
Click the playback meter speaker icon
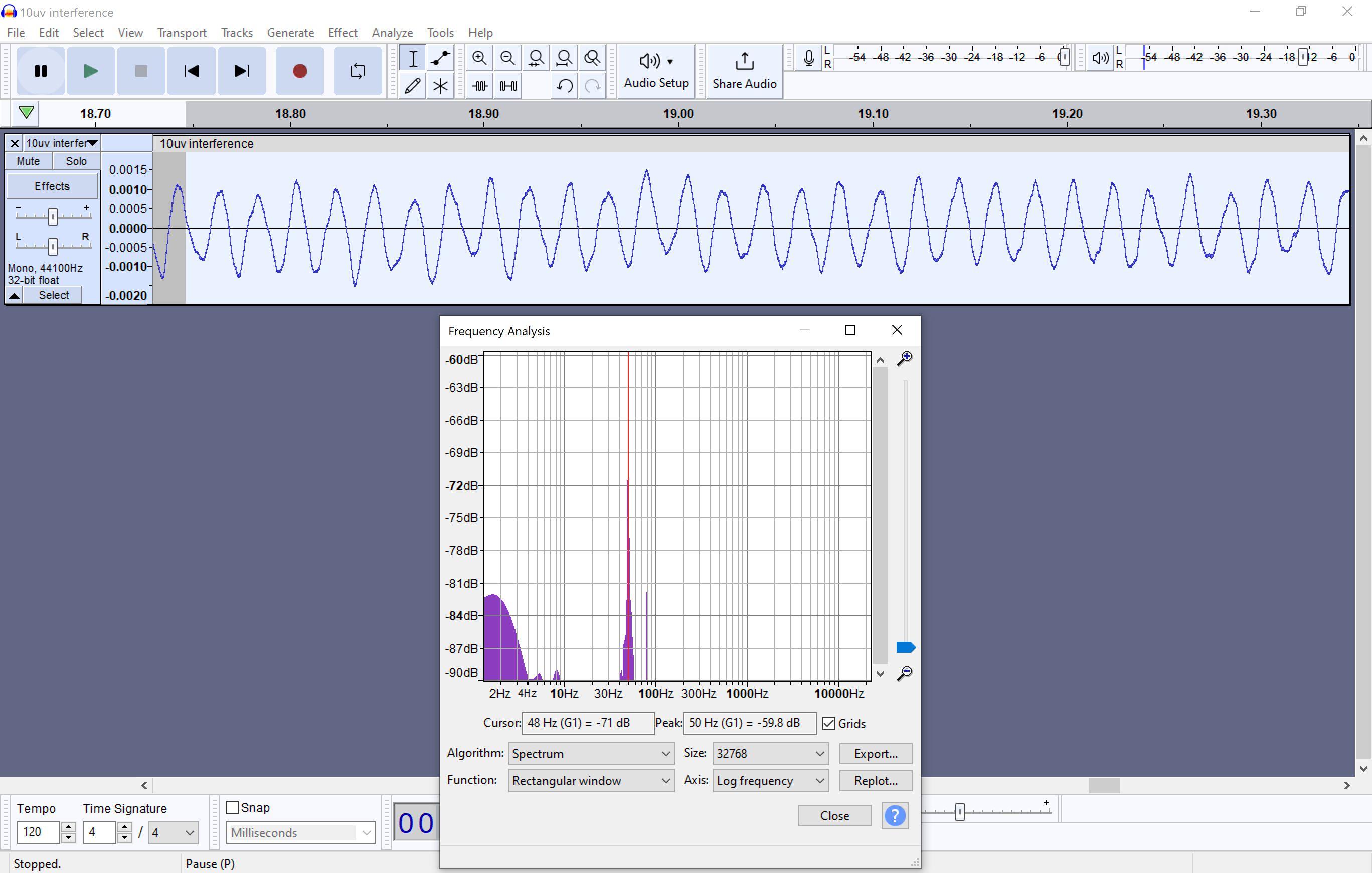(x=1100, y=58)
